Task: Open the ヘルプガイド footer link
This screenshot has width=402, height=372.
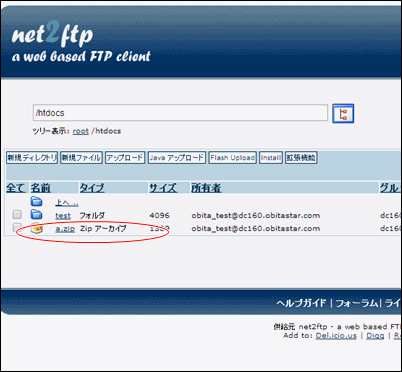Action: [x=301, y=303]
